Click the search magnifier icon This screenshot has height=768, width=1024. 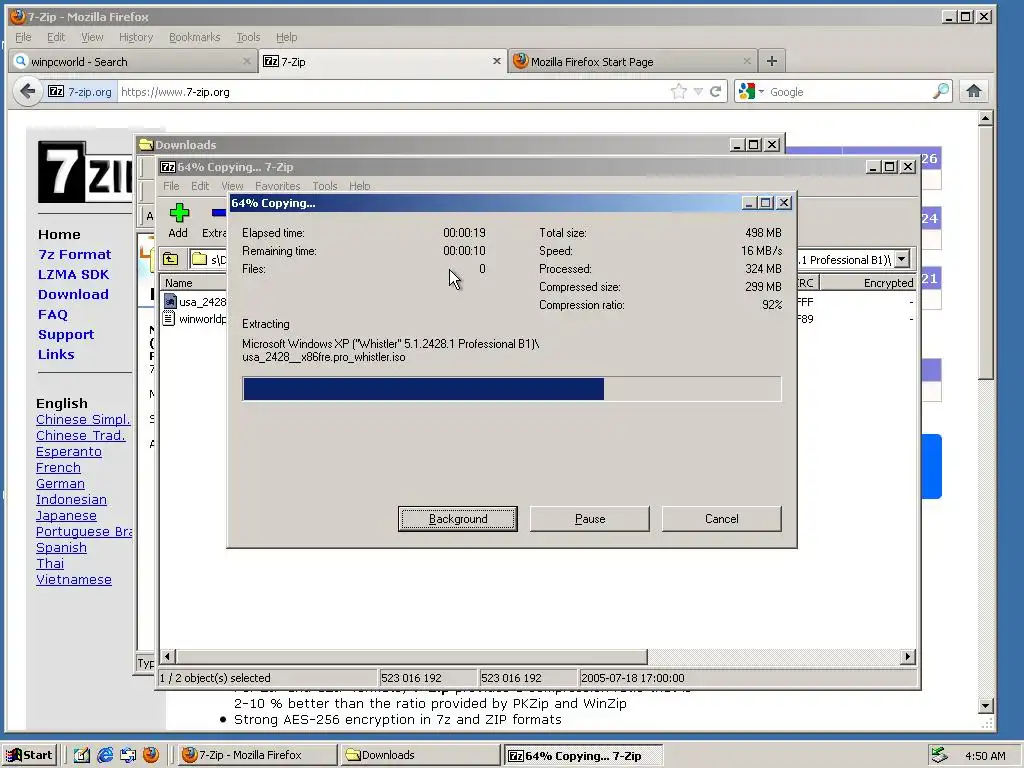tap(940, 91)
